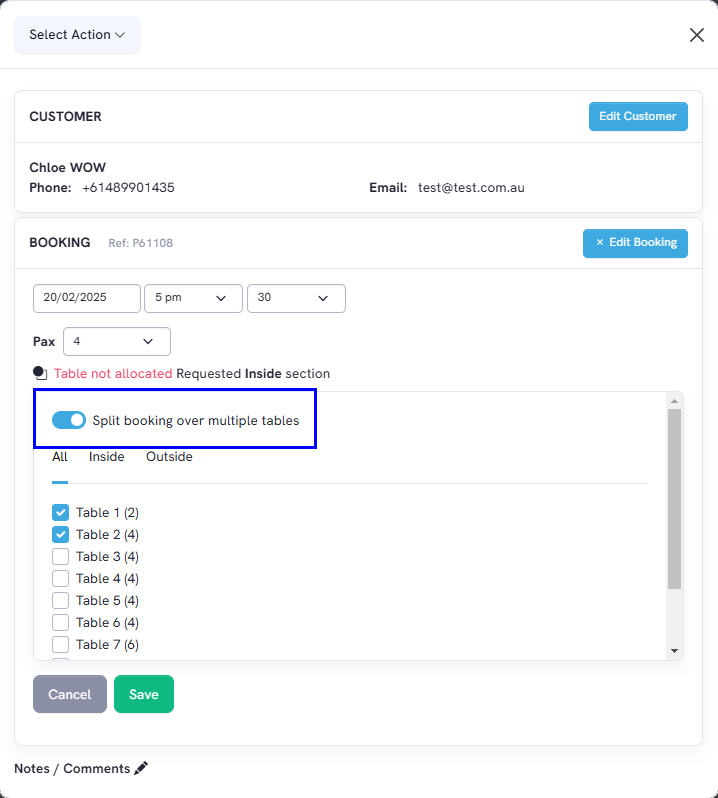Click the table allocation status icon
The image size is (718, 798).
click(40, 374)
